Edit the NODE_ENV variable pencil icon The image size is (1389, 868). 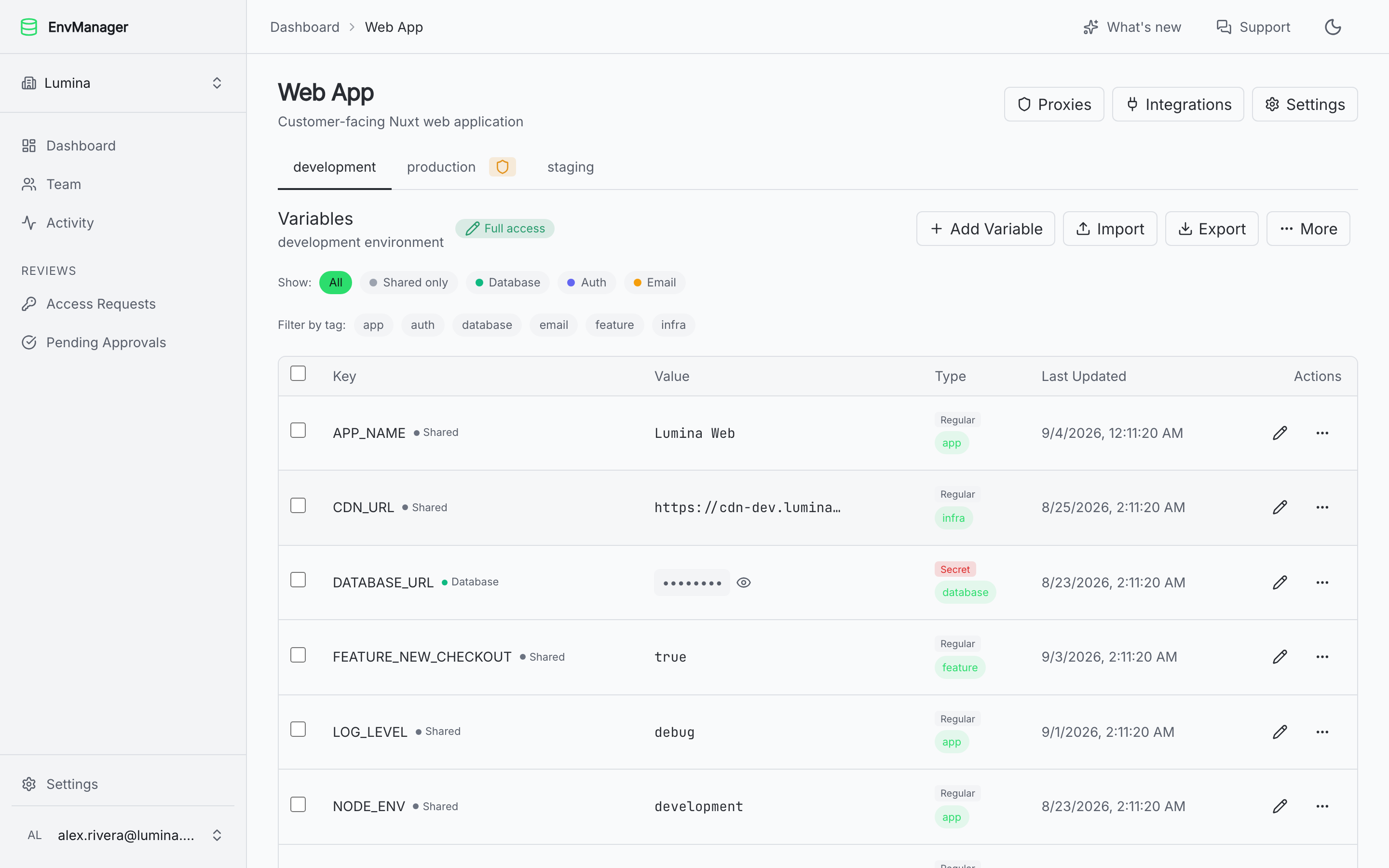click(x=1280, y=807)
